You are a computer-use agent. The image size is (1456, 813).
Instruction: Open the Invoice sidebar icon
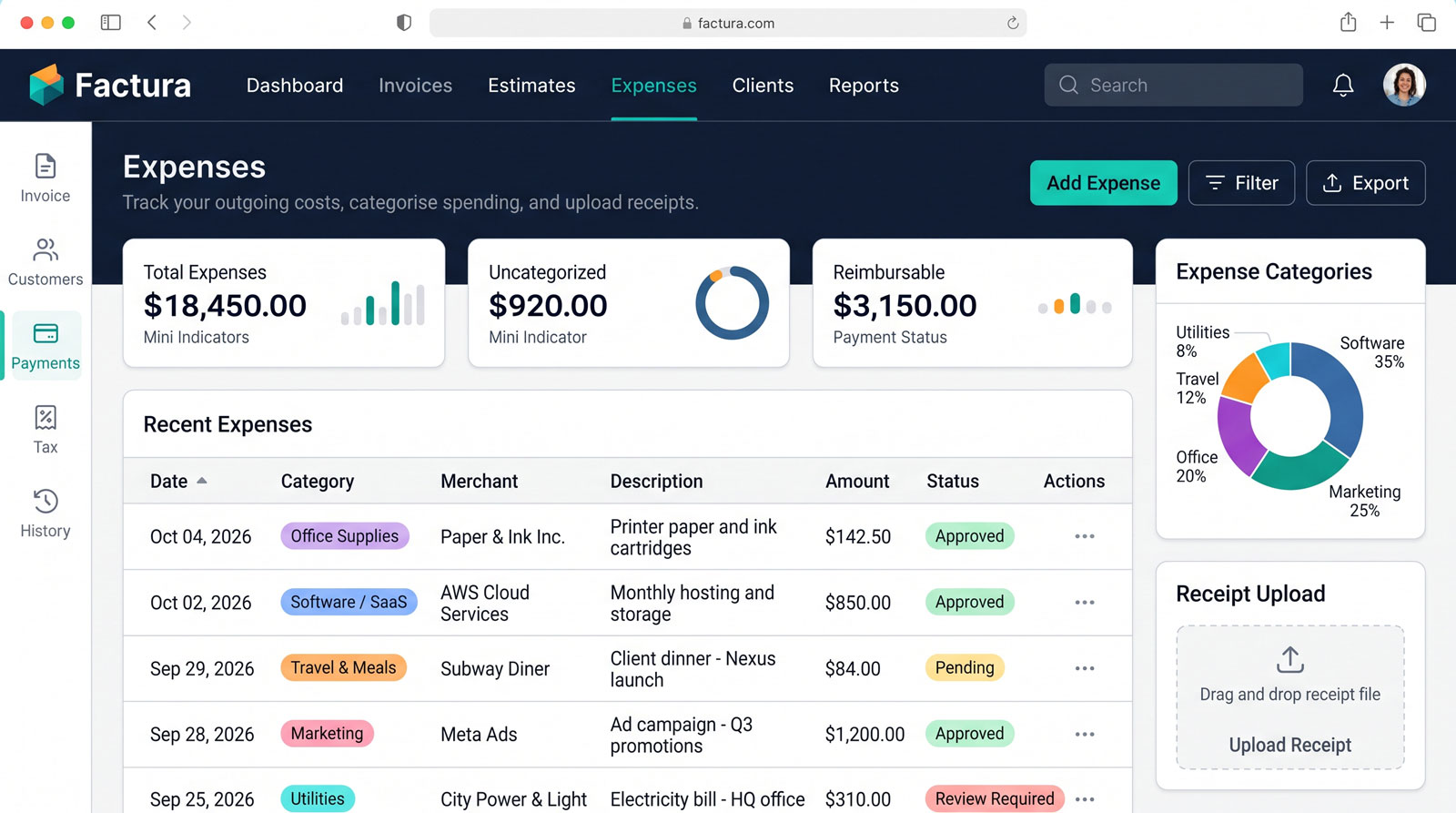[45, 178]
